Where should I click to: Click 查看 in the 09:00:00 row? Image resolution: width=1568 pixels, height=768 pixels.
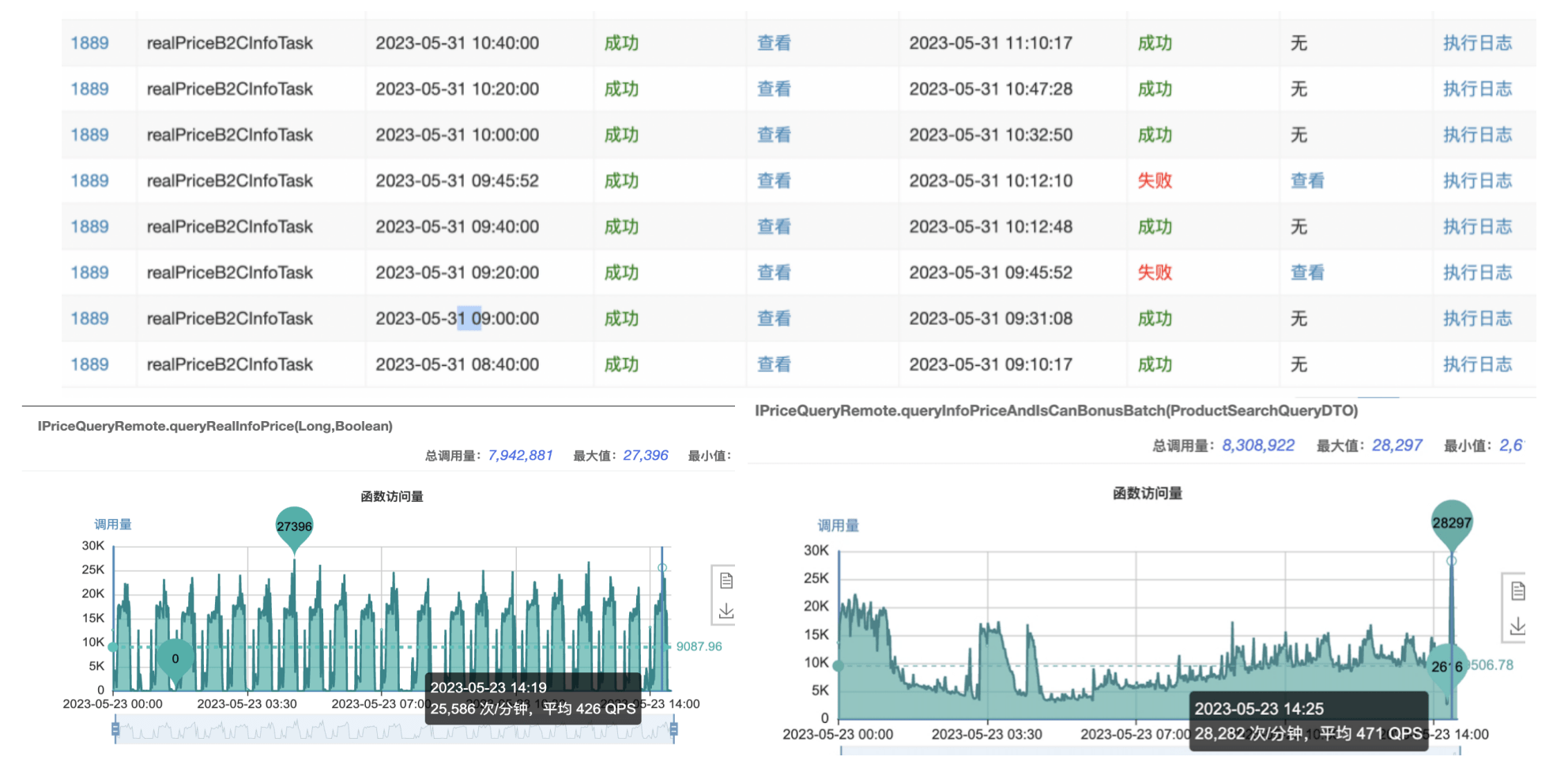click(774, 318)
